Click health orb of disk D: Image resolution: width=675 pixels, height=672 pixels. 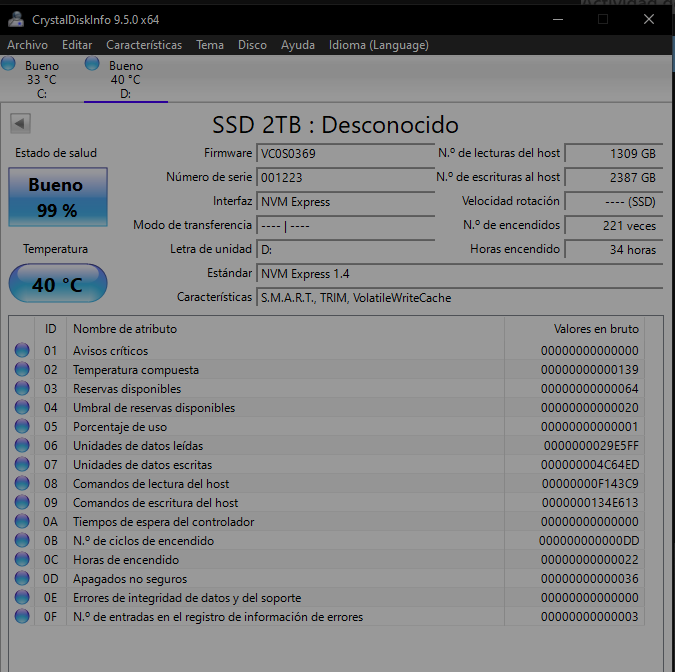(x=92, y=63)
